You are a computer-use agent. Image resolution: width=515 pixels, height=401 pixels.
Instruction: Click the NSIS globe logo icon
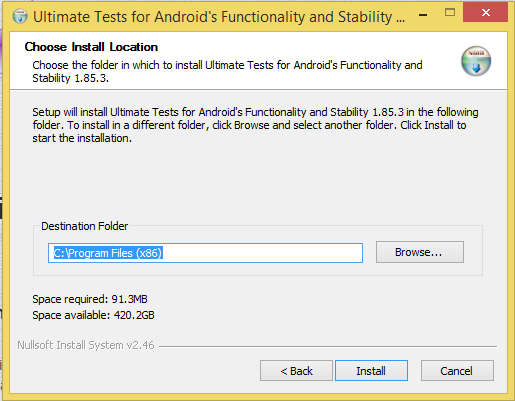[x=476, y=61]
